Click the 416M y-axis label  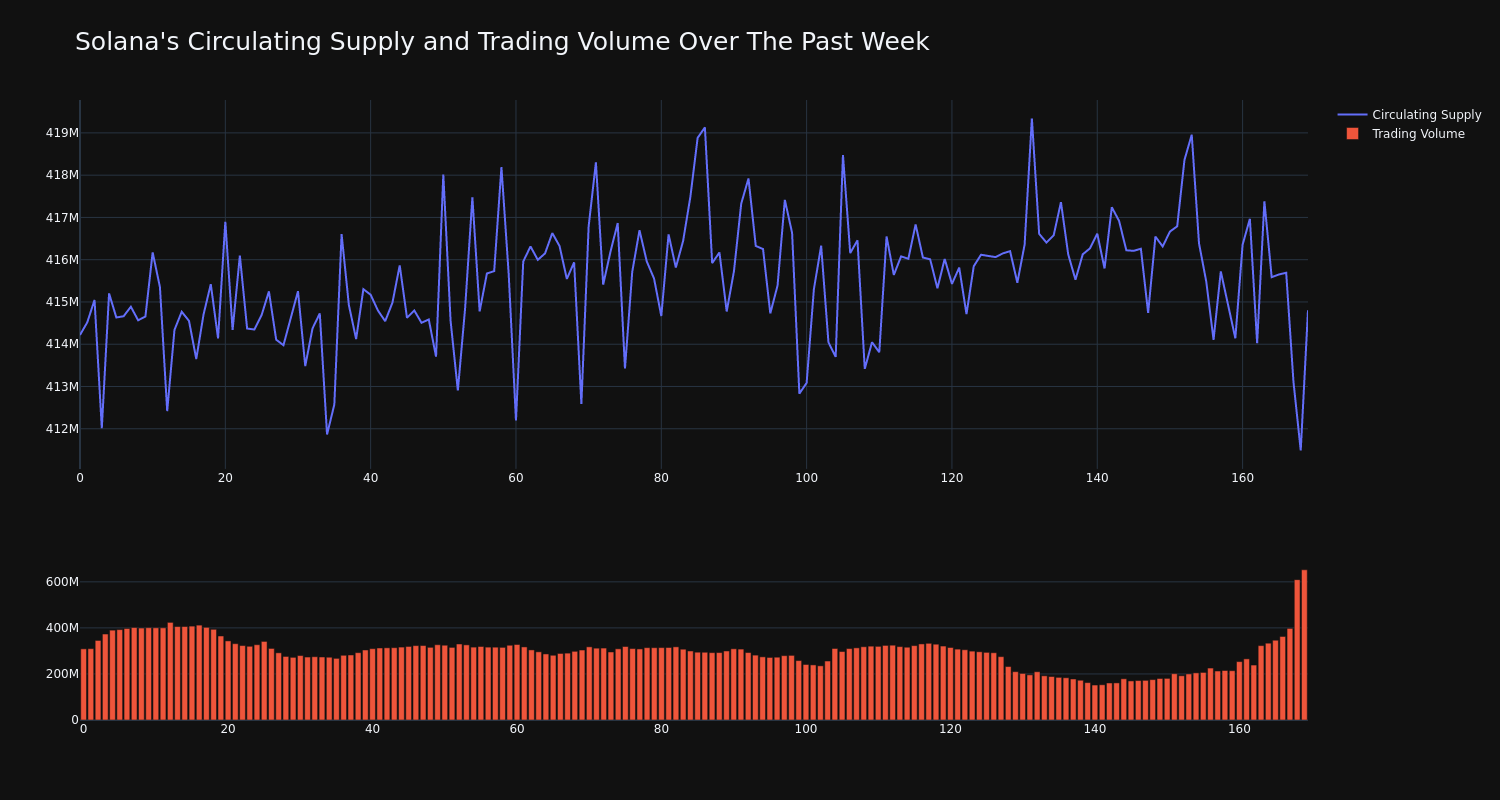[62, 260]
